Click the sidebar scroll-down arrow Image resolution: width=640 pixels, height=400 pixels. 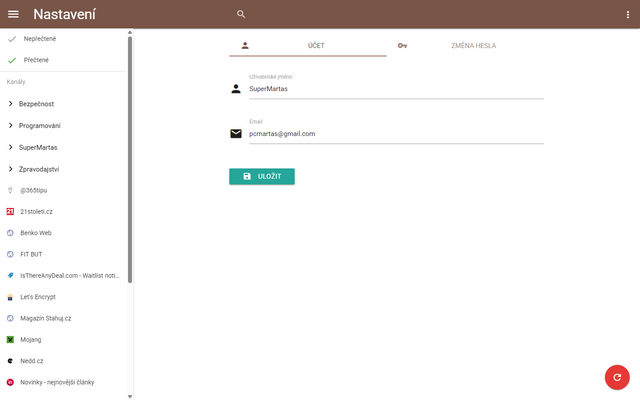click(x=130, y=396)
